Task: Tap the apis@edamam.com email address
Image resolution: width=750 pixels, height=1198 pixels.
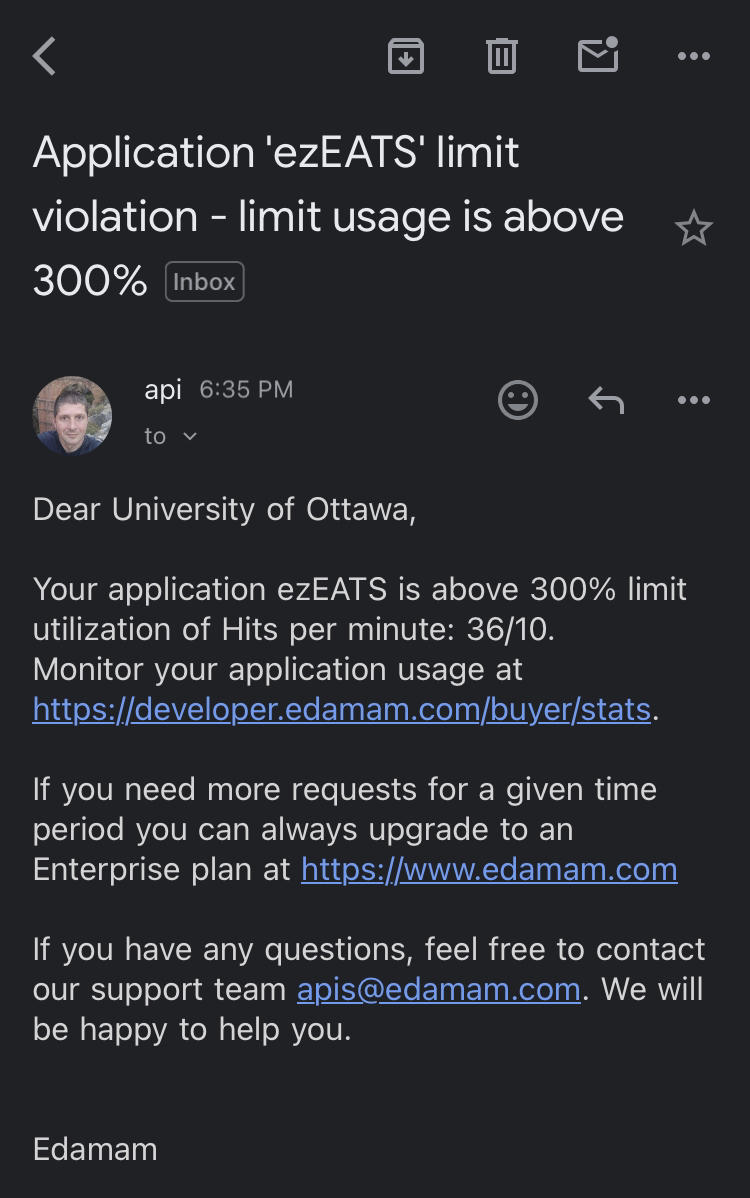Action: point(438,989)
